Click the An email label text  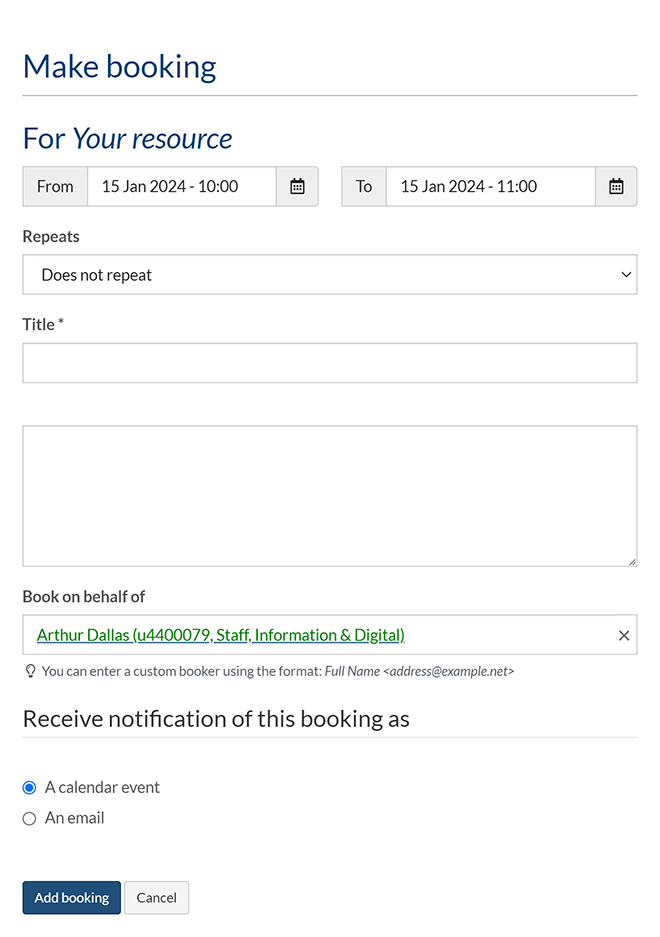point(75,818)
